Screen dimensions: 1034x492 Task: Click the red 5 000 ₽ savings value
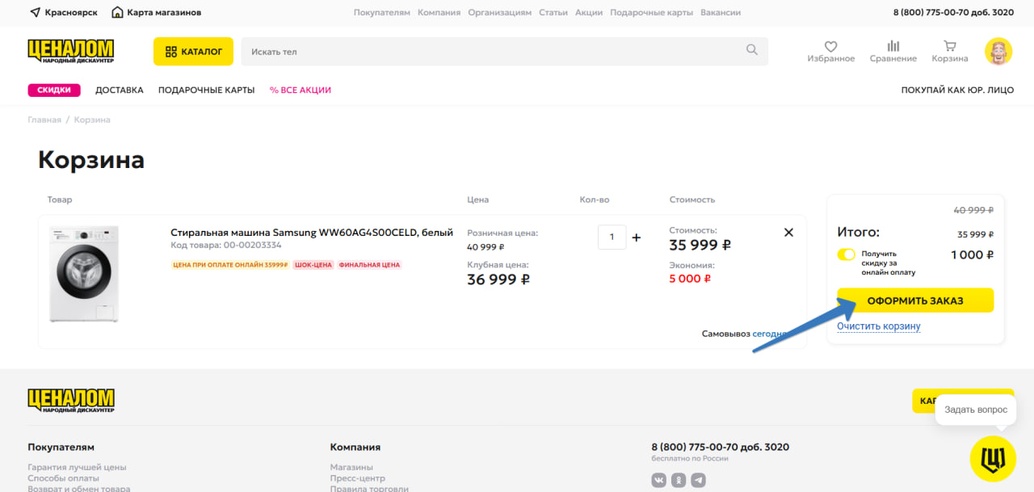point(690,278)
